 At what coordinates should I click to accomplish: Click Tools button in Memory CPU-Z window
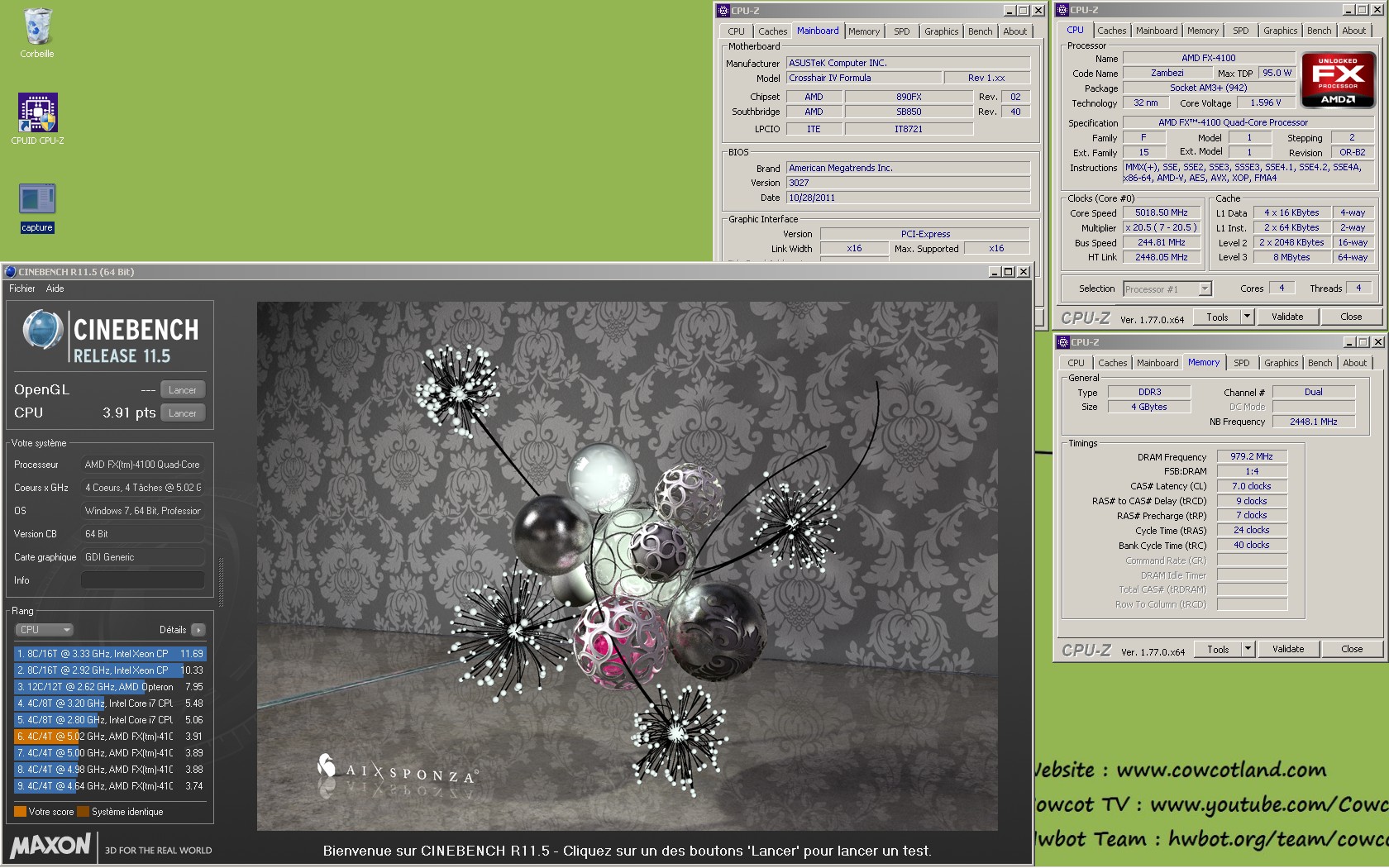click(x=1218, y=649)
